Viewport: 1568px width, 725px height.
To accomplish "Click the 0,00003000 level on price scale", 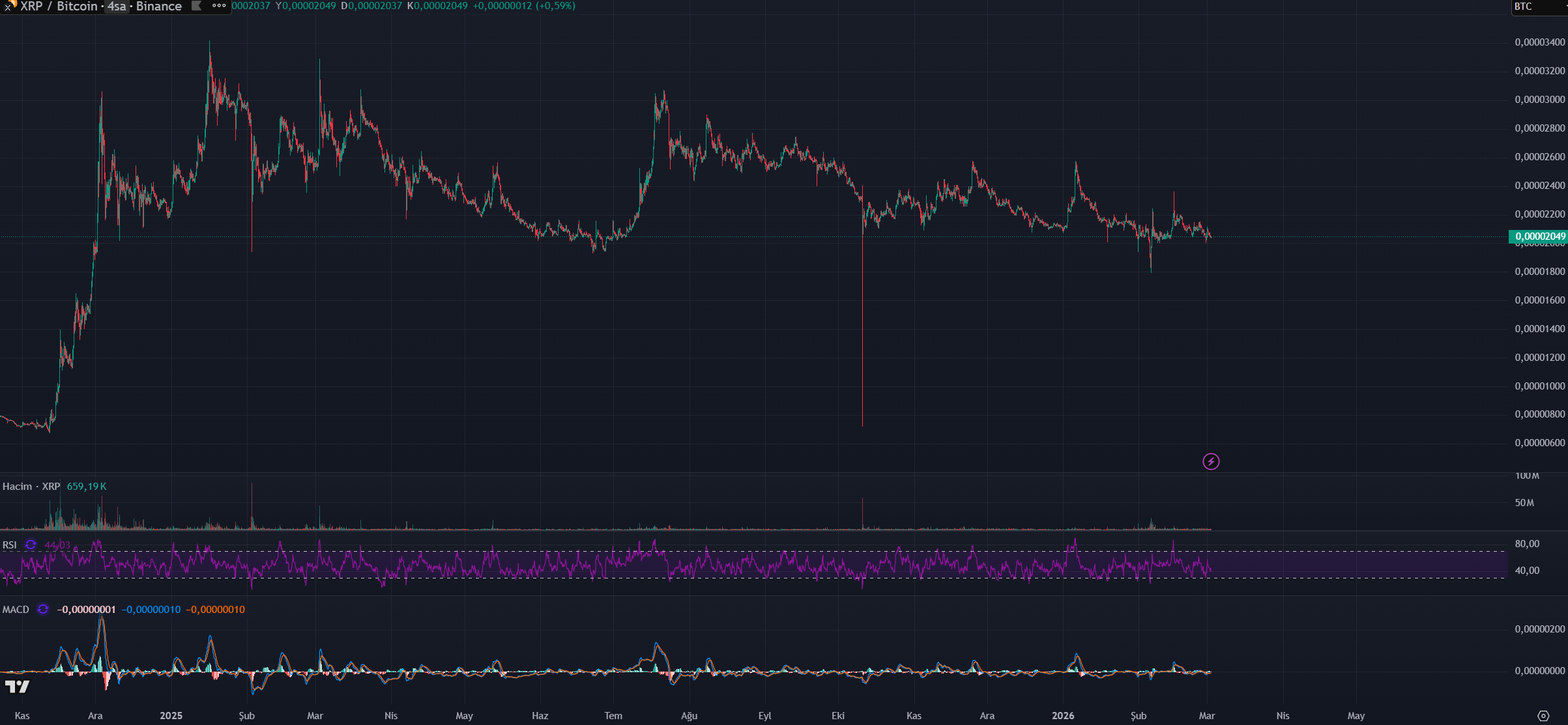I will pyautogui.click(x=1539, y=100).
